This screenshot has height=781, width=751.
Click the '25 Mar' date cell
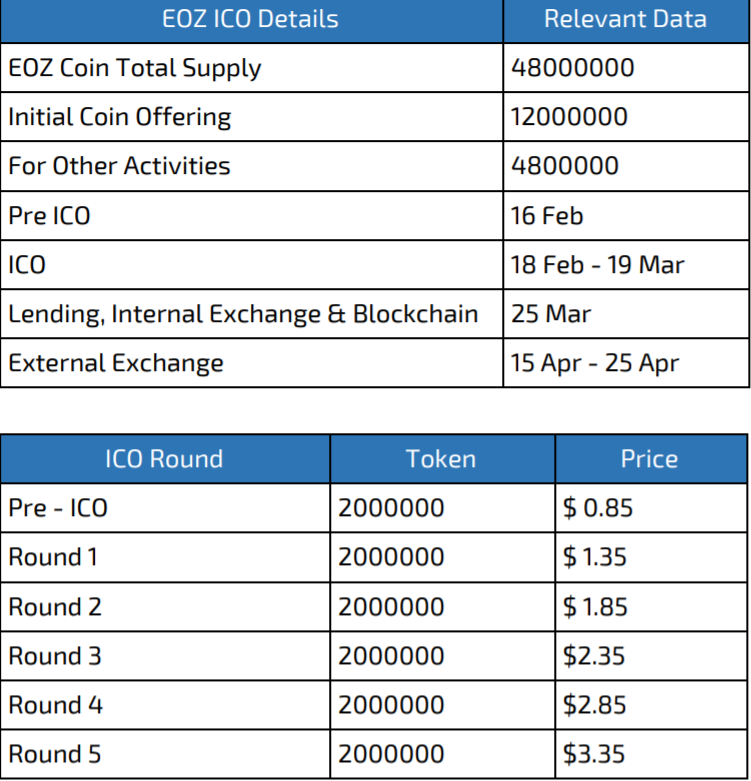tap(551, 314)
